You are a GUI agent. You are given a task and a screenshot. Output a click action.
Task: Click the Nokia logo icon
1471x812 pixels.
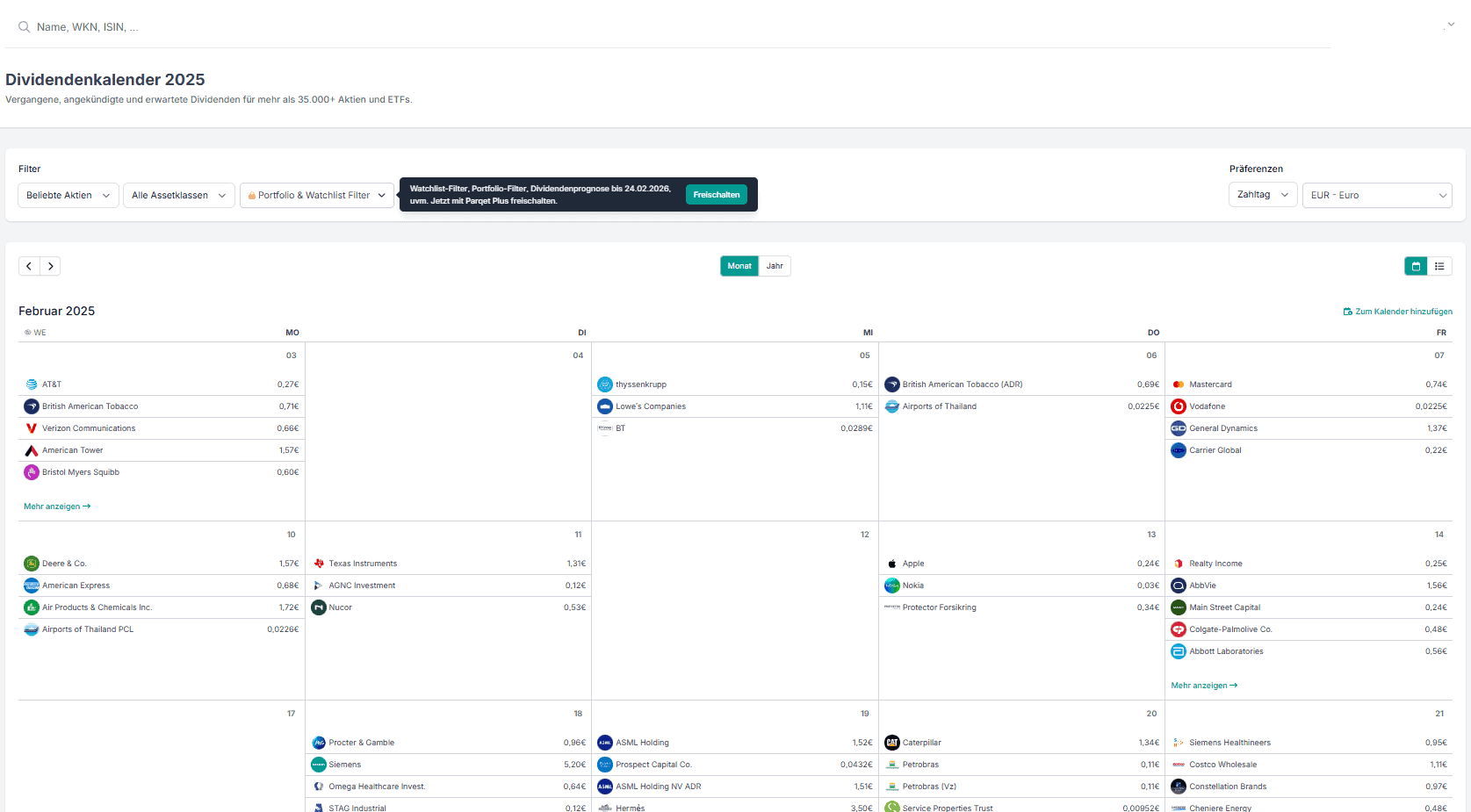[x=892, y=586]
